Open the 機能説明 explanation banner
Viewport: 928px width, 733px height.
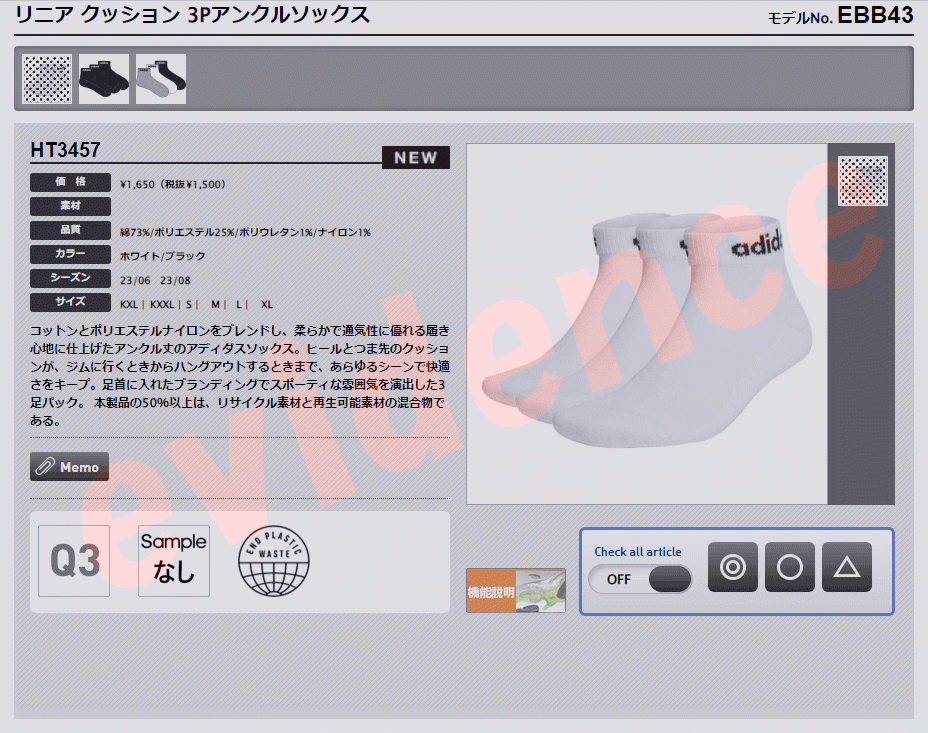[515, 590]
